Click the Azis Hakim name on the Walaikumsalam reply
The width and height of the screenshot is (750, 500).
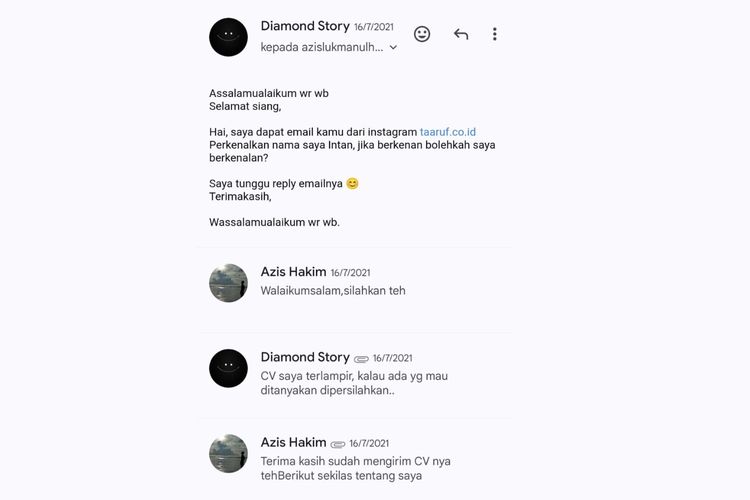point(293,272)
